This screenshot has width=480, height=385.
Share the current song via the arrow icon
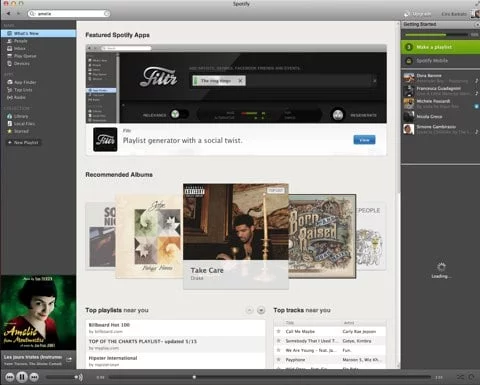click(x=69, y=359)
